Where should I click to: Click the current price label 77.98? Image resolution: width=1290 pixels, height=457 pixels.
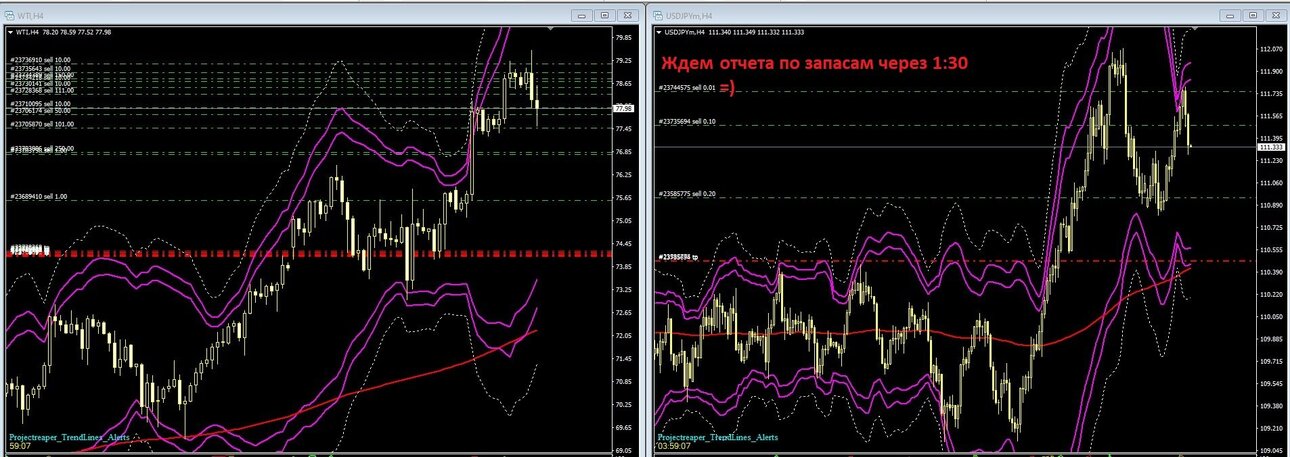625,108
